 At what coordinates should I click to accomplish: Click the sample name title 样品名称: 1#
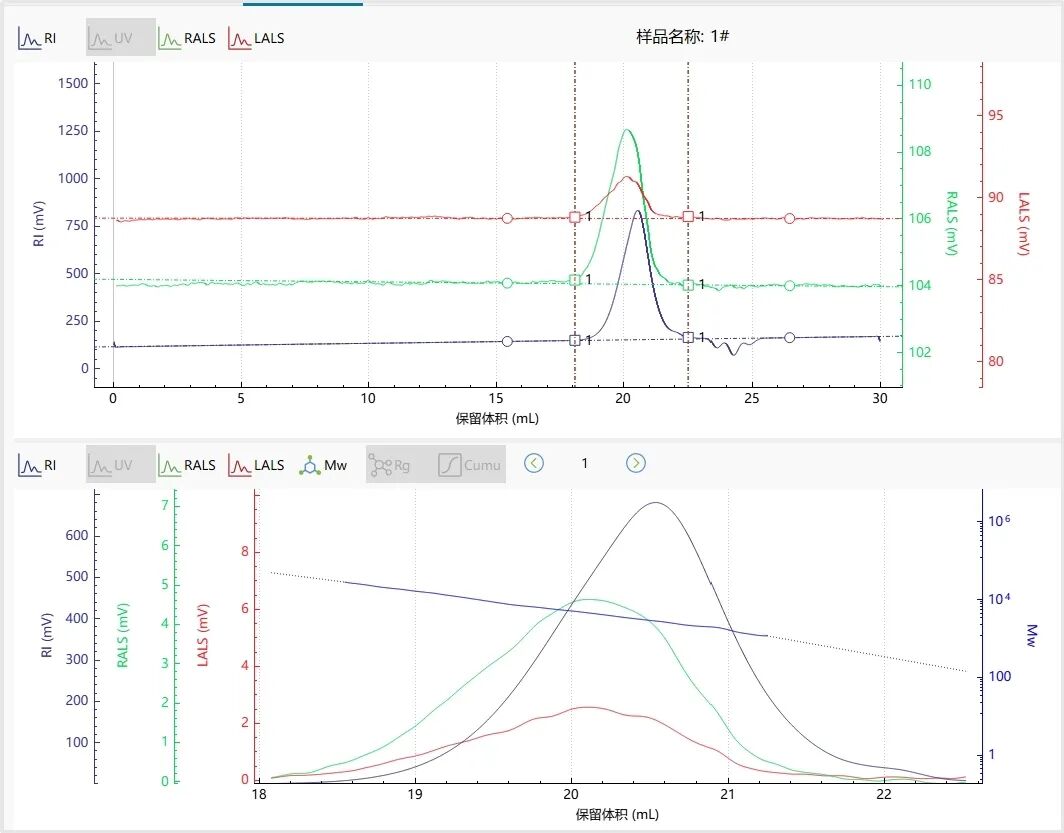pyautogui.click(x=683, y=37)
